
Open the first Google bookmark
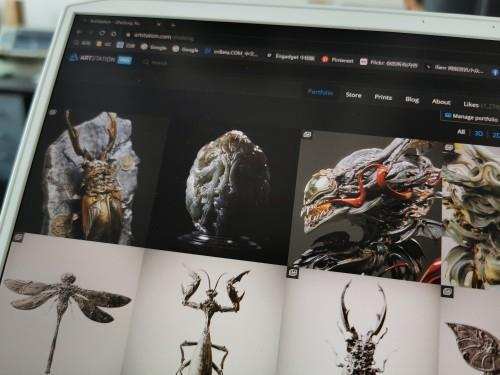[154, 47]
